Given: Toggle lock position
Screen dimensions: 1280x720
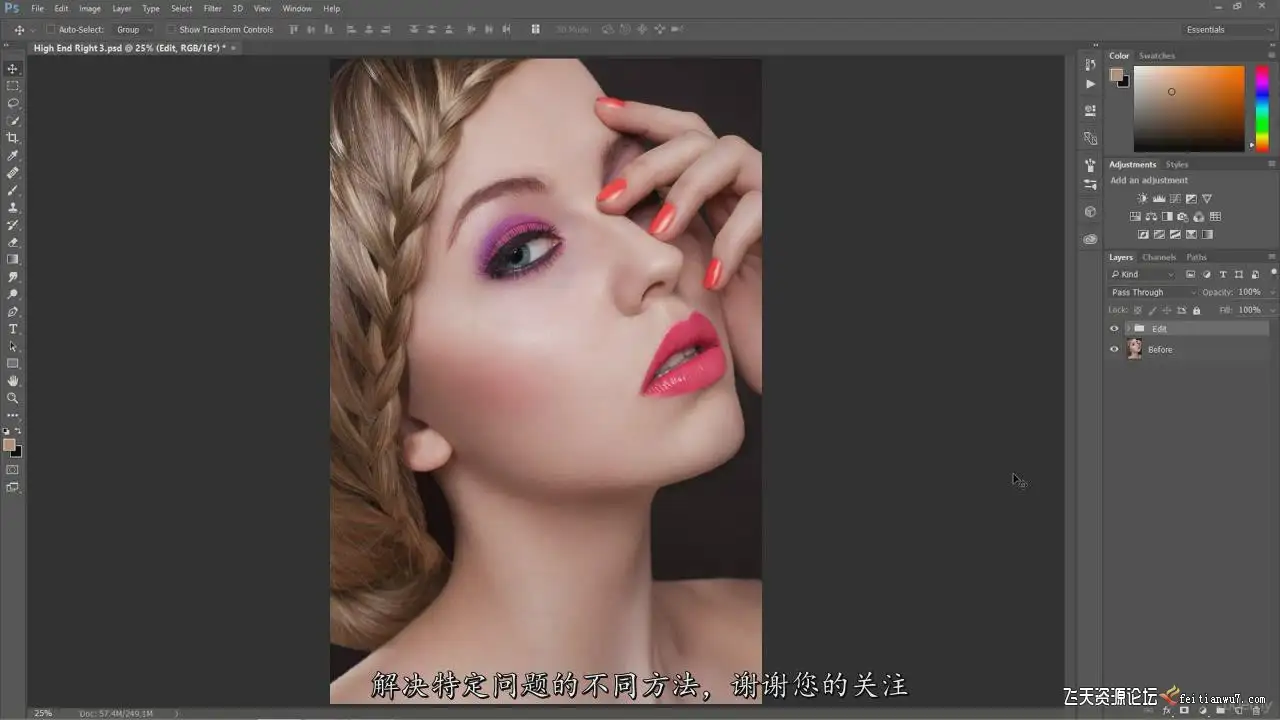Looking at the screenshot, I should (1167, 311).
